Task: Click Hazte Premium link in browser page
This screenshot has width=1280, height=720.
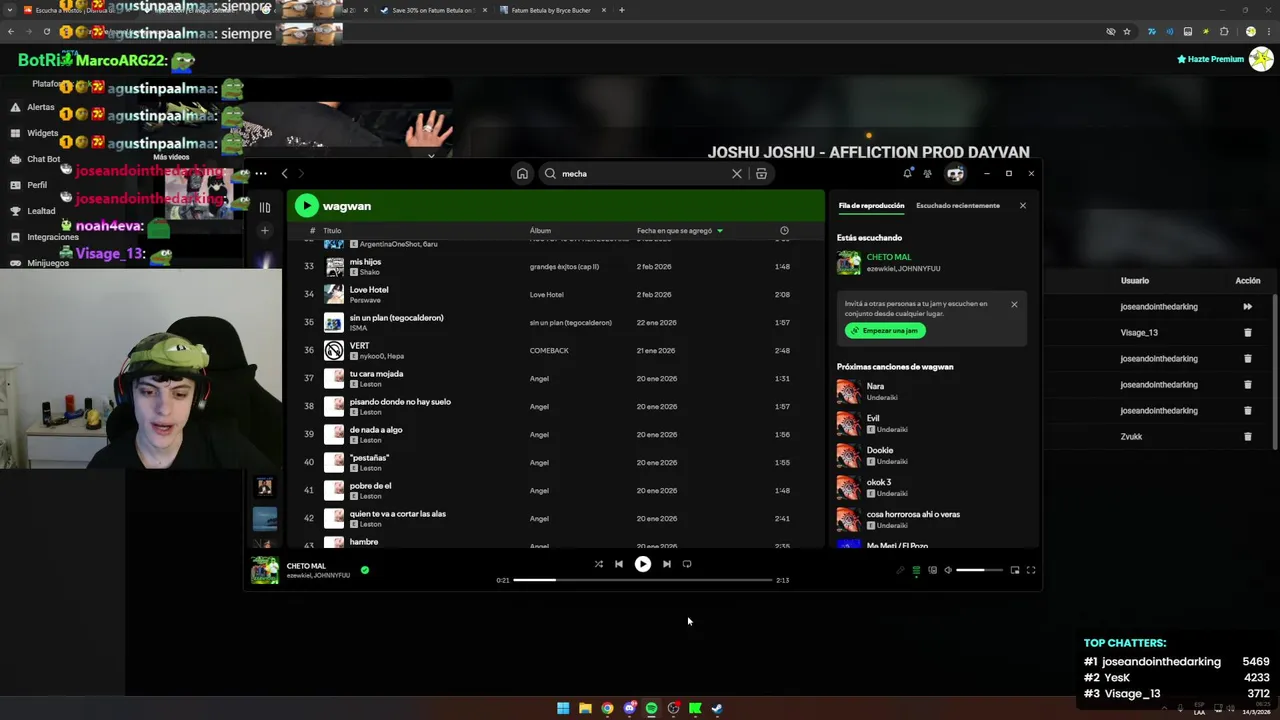Action: pyautogui.click(x=1210, y=59)
